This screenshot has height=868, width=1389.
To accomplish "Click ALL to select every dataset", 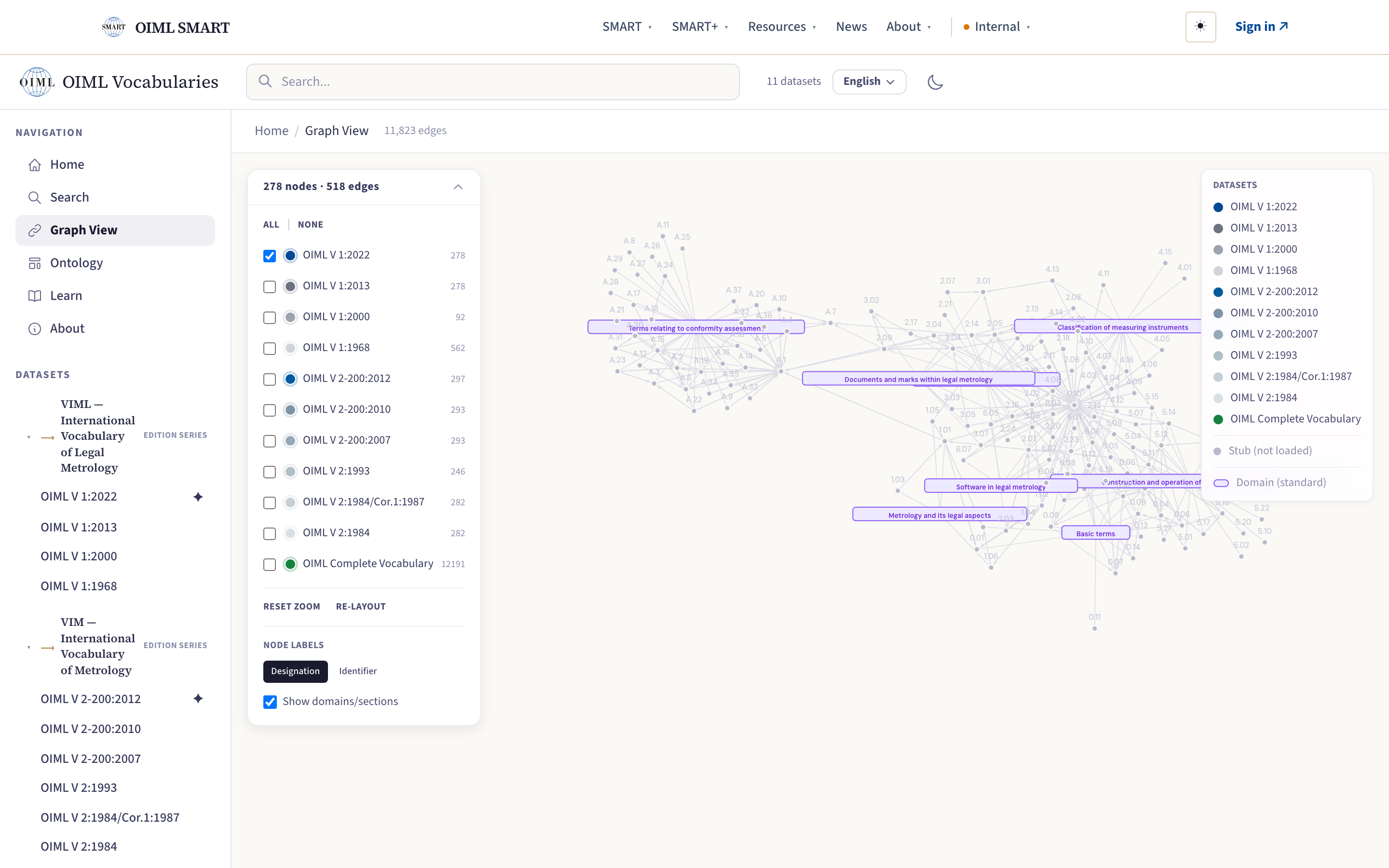I will [271, 224].
